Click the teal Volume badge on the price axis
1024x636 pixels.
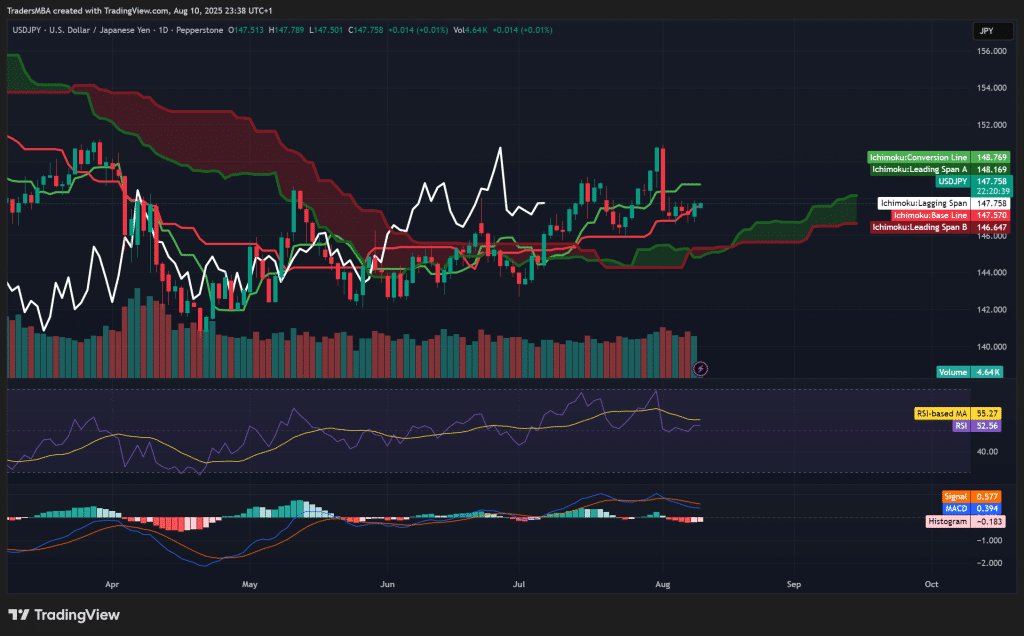[x=953, y=371]
